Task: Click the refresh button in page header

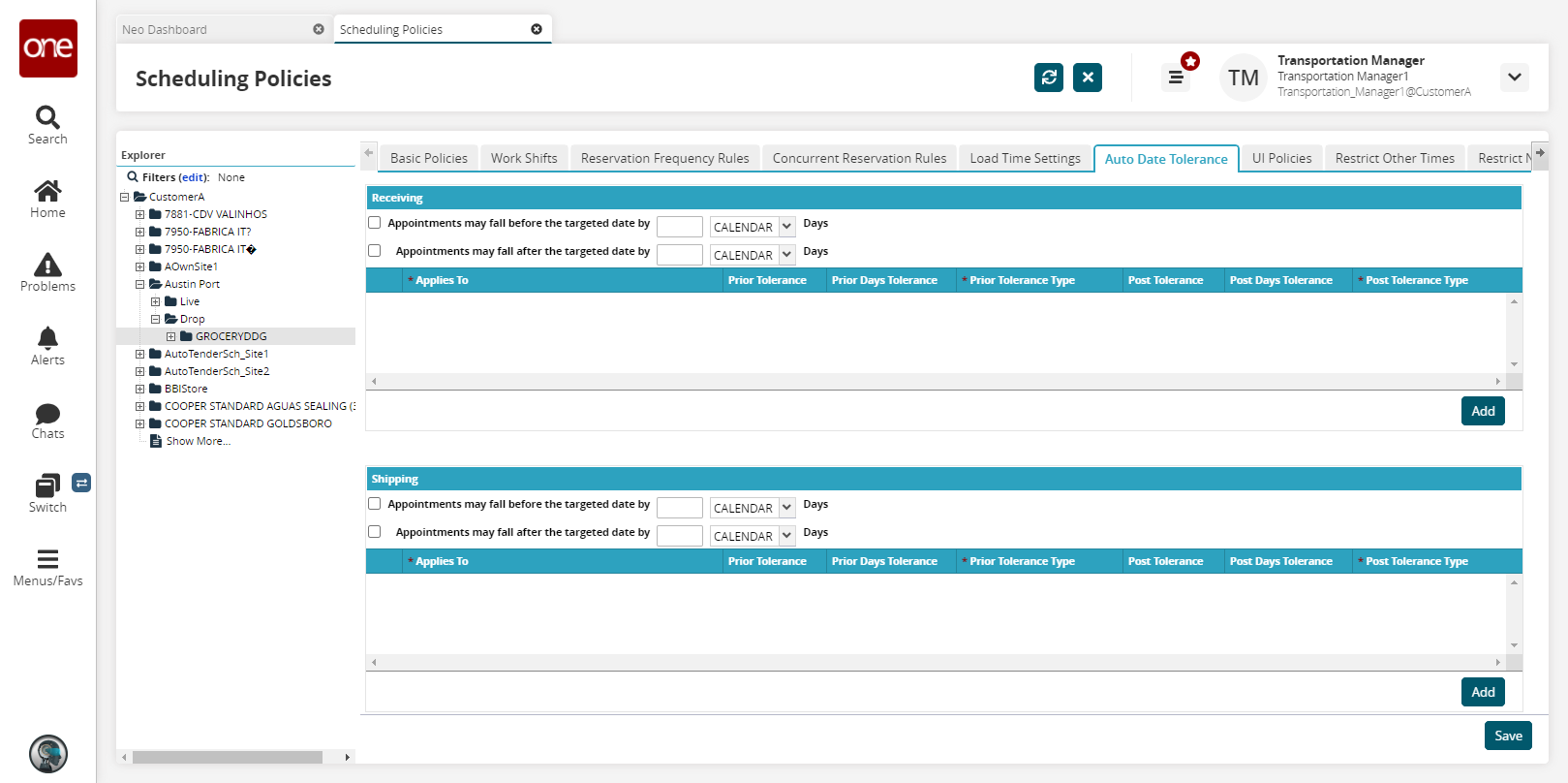Action: [x=1048, y=78]
